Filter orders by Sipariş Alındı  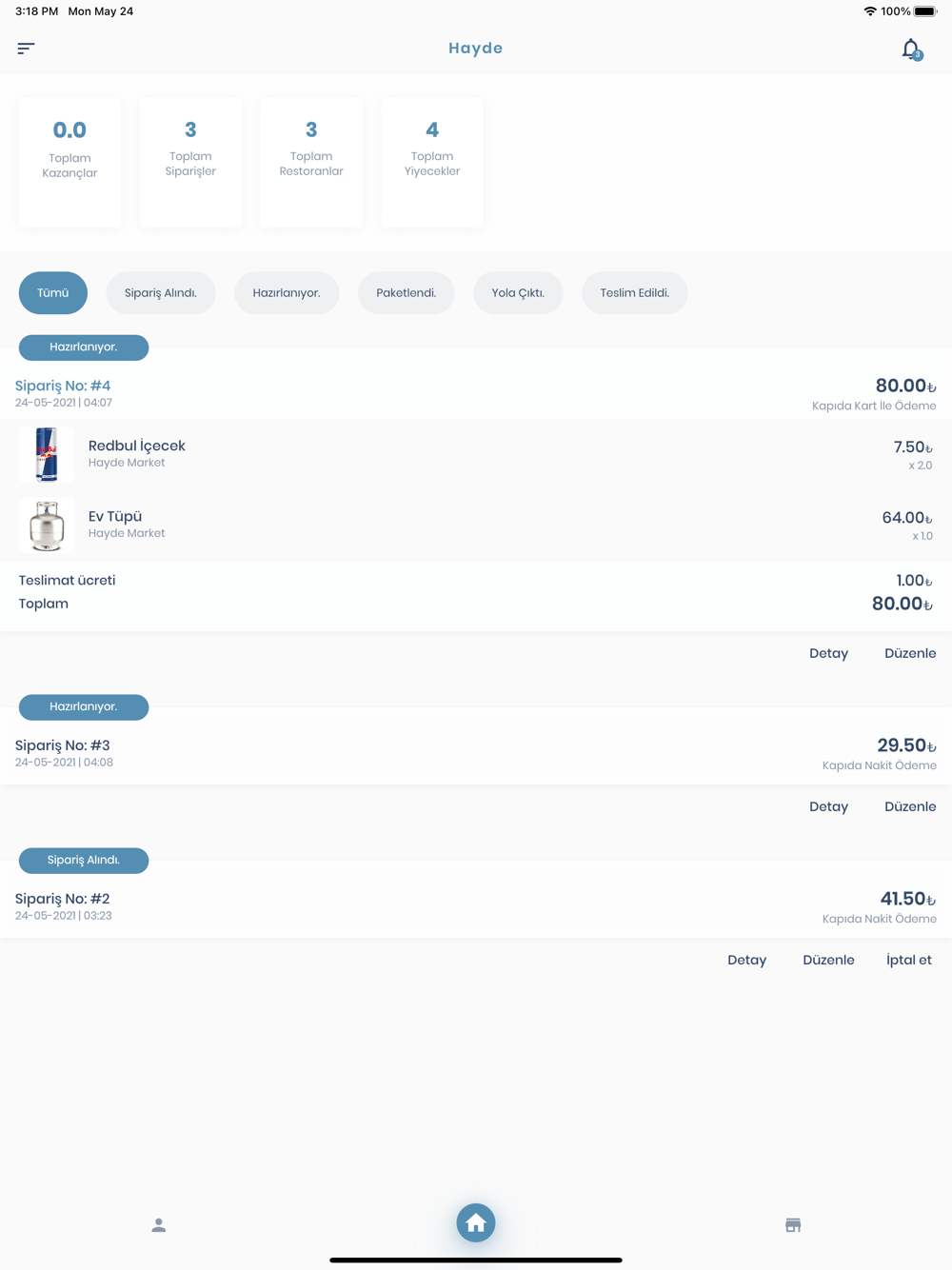click(x=161, y=293)
